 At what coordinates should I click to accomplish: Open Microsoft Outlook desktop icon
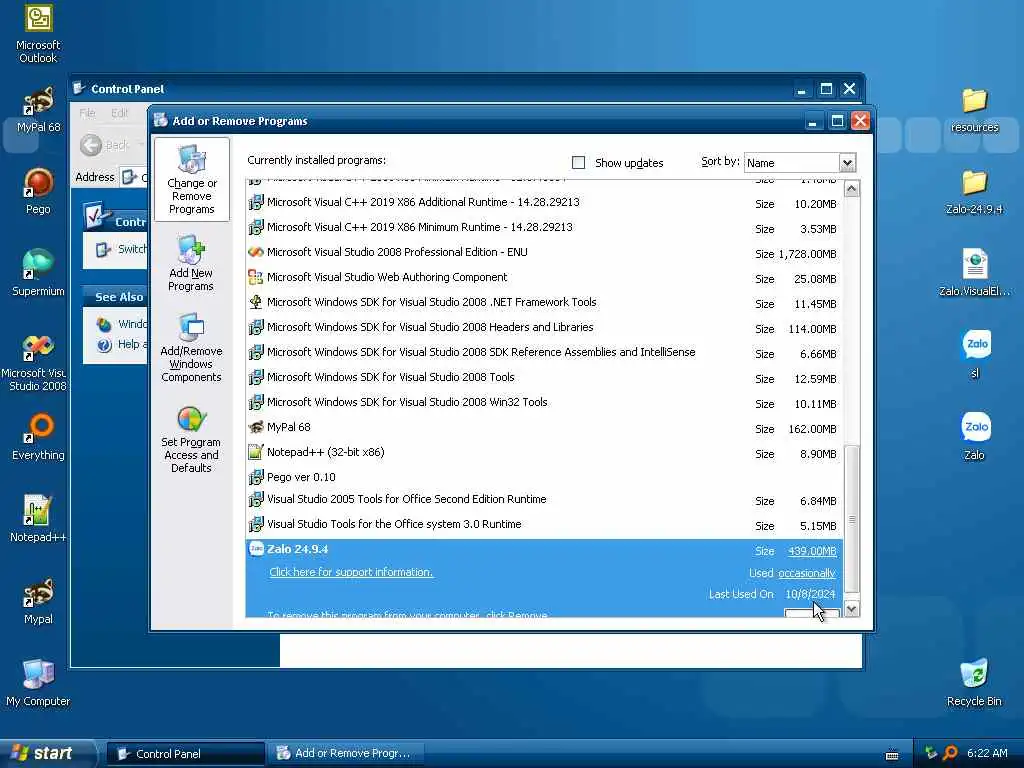pos(38,34)
